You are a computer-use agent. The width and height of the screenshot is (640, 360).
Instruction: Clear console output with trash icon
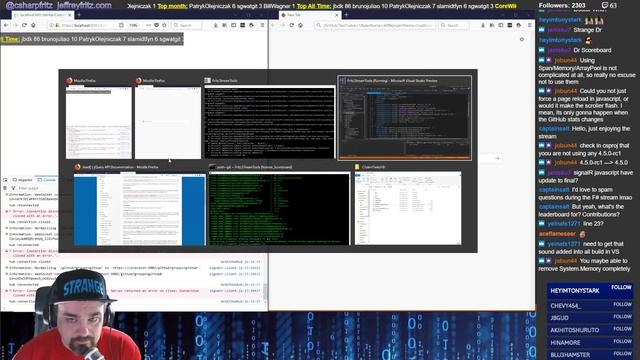click(5, 188)
